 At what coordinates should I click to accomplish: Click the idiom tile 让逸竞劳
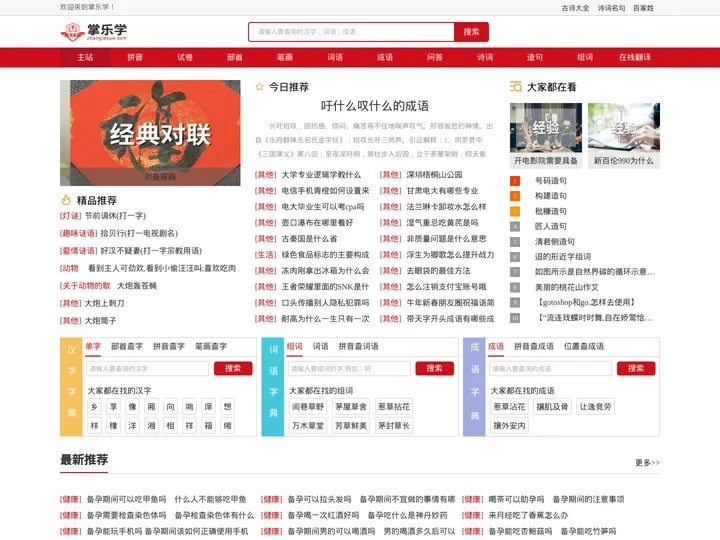click(x=595, y=407)
